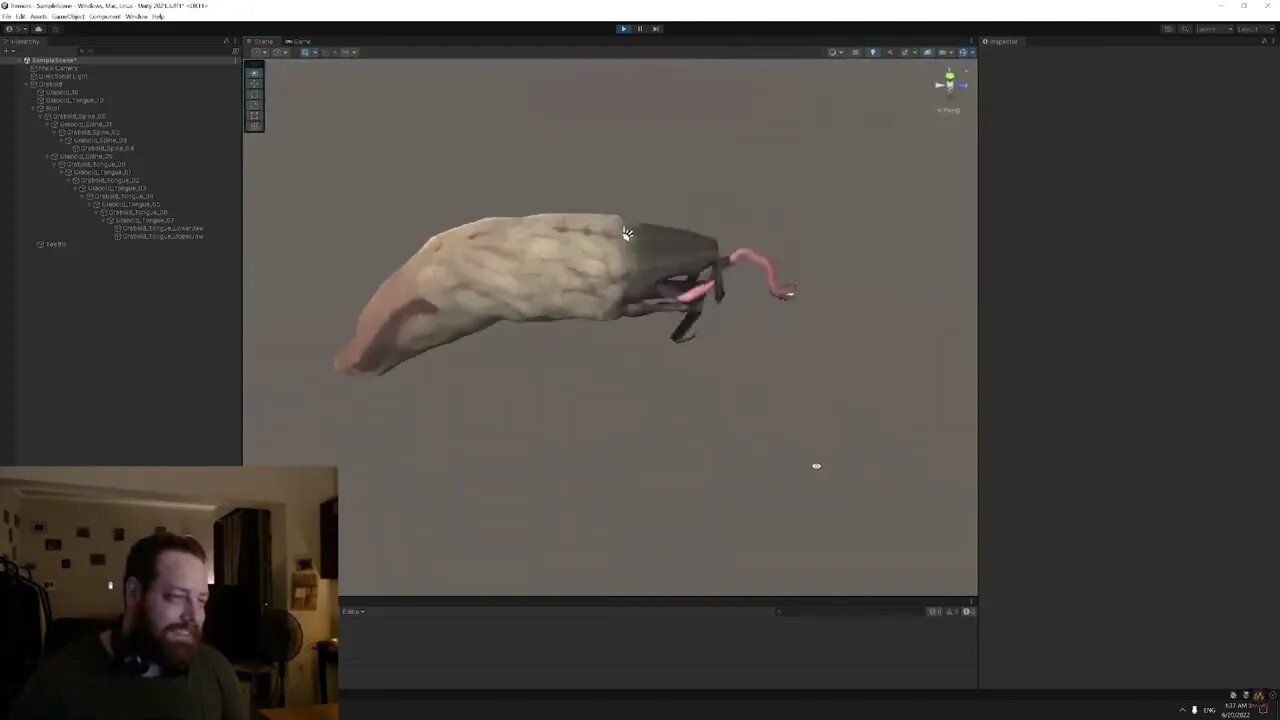Toggle scene effects icon
This screenshot has height=720, width=1280.
(906, 52)
